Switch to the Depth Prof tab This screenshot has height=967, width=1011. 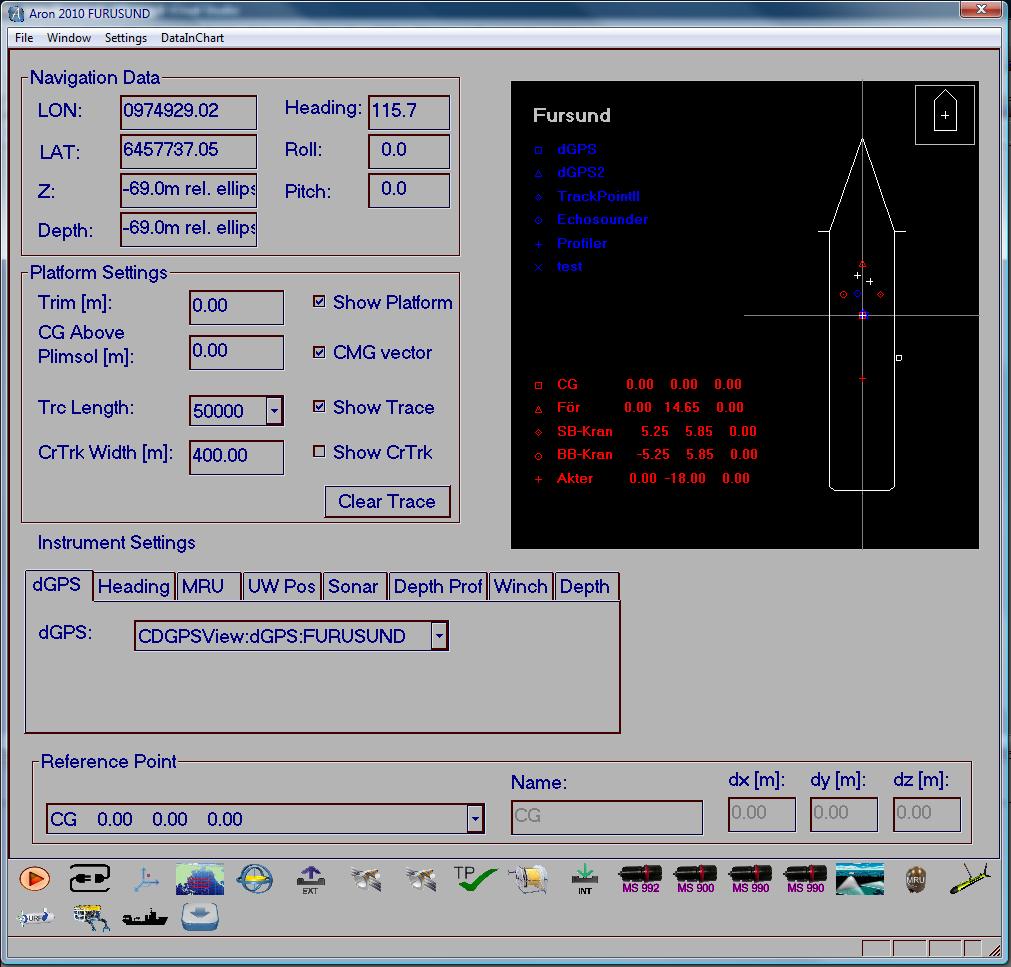tap(438, 587)
